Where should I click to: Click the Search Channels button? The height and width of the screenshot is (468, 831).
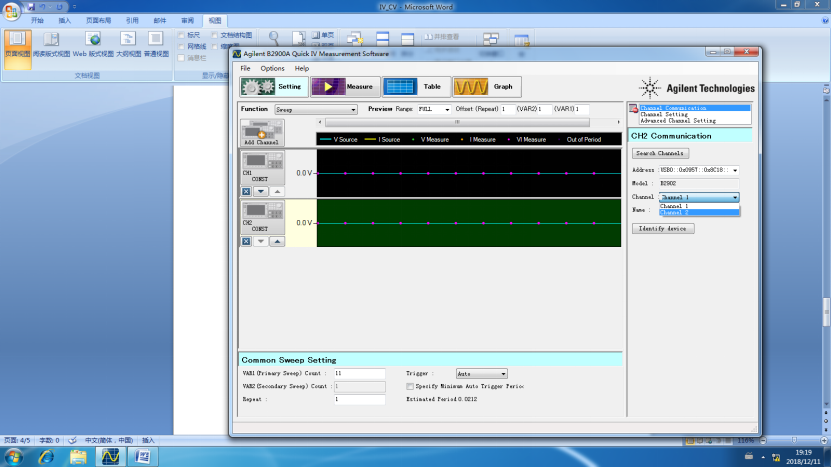(x=660, y=153)
